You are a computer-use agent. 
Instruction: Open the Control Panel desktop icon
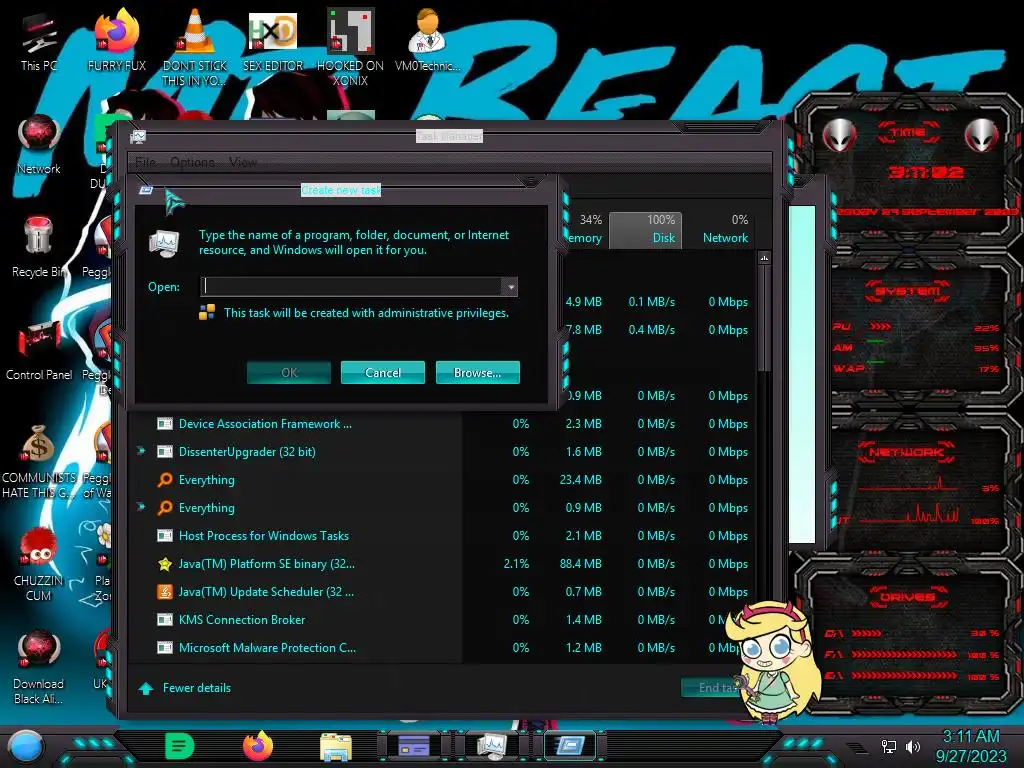[39, 351]
